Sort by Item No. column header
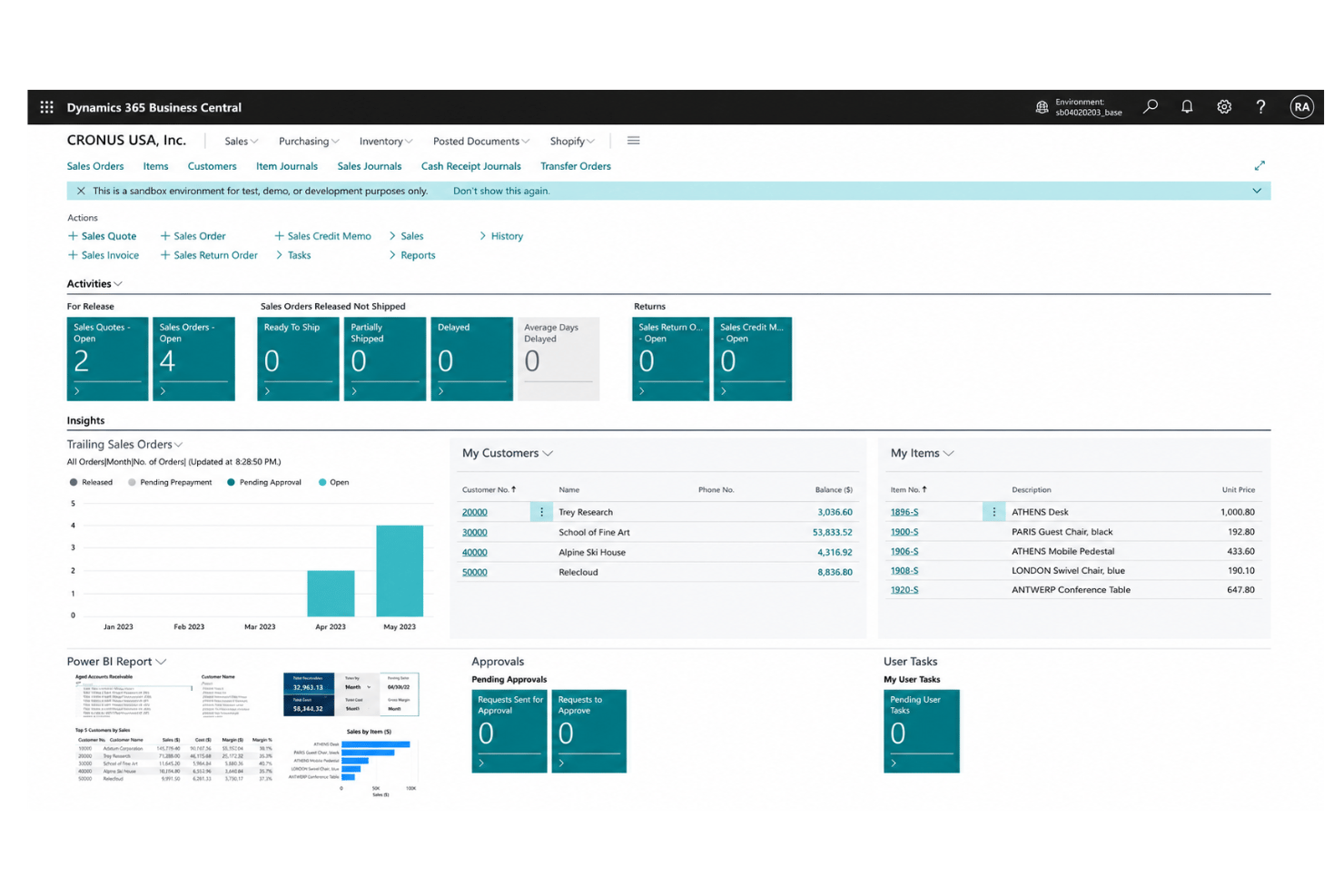Screen dimensions: 1344x896 point(908,489)
